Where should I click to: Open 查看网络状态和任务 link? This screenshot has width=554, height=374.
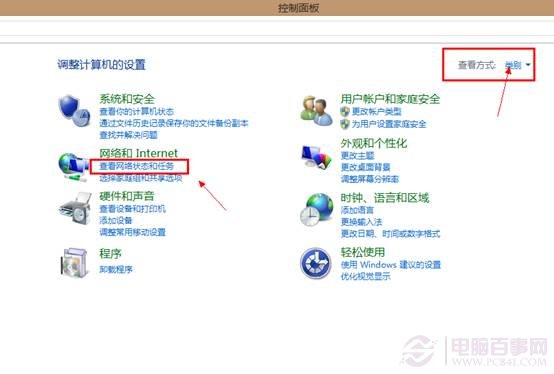137,166
